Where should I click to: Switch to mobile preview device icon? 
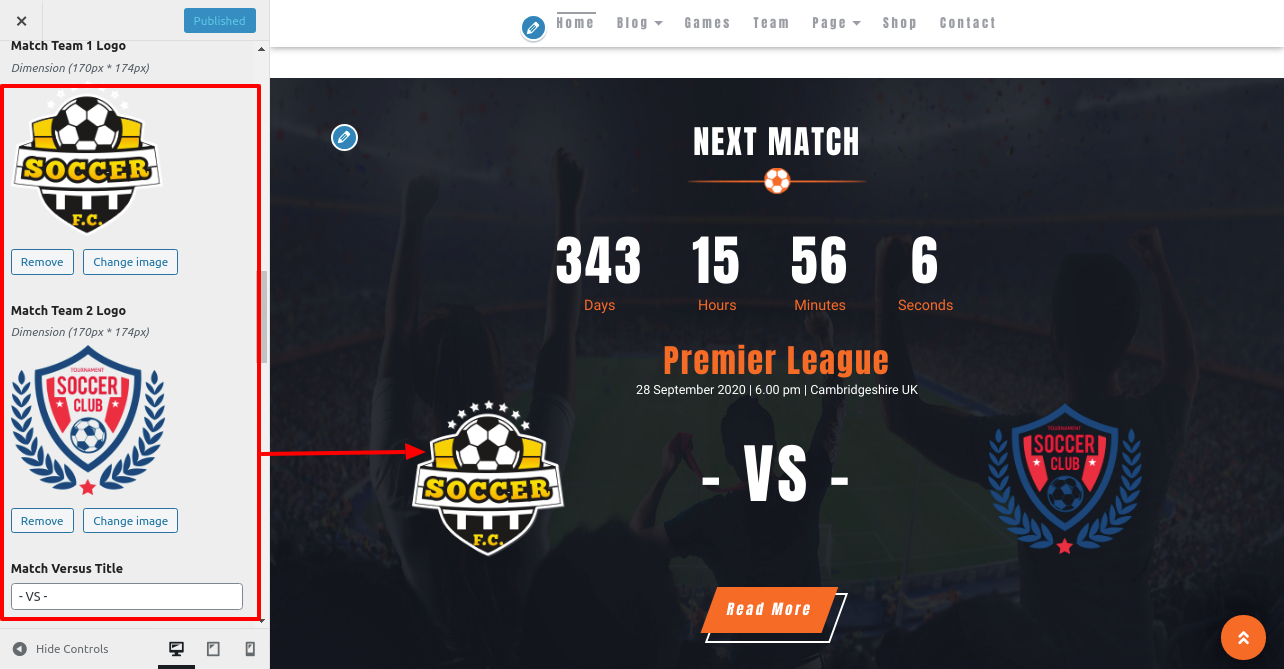click(250, 649)
